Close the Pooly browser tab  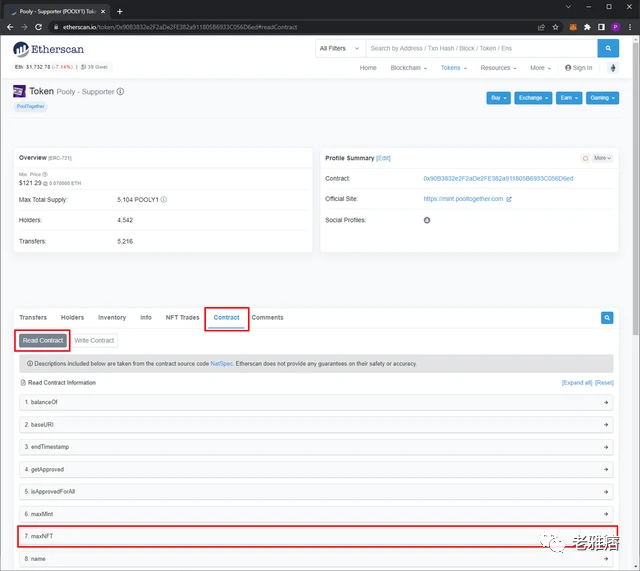(x=103, y=11)
